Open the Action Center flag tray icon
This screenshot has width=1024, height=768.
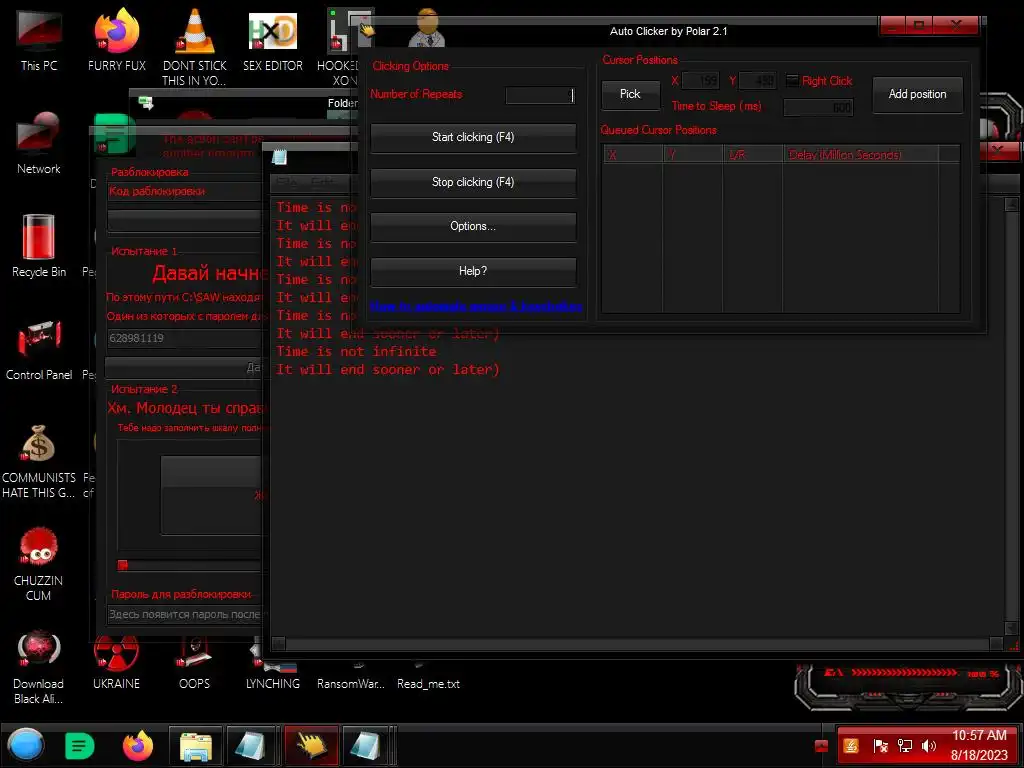point(880,746)
